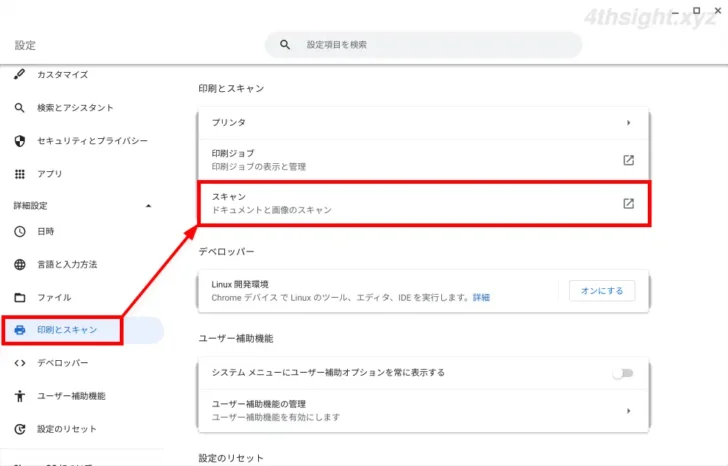The width and height of the screenshot is (728, 466).
Task: Click the search icon in settings search bar
Action: tap(285, 45)
